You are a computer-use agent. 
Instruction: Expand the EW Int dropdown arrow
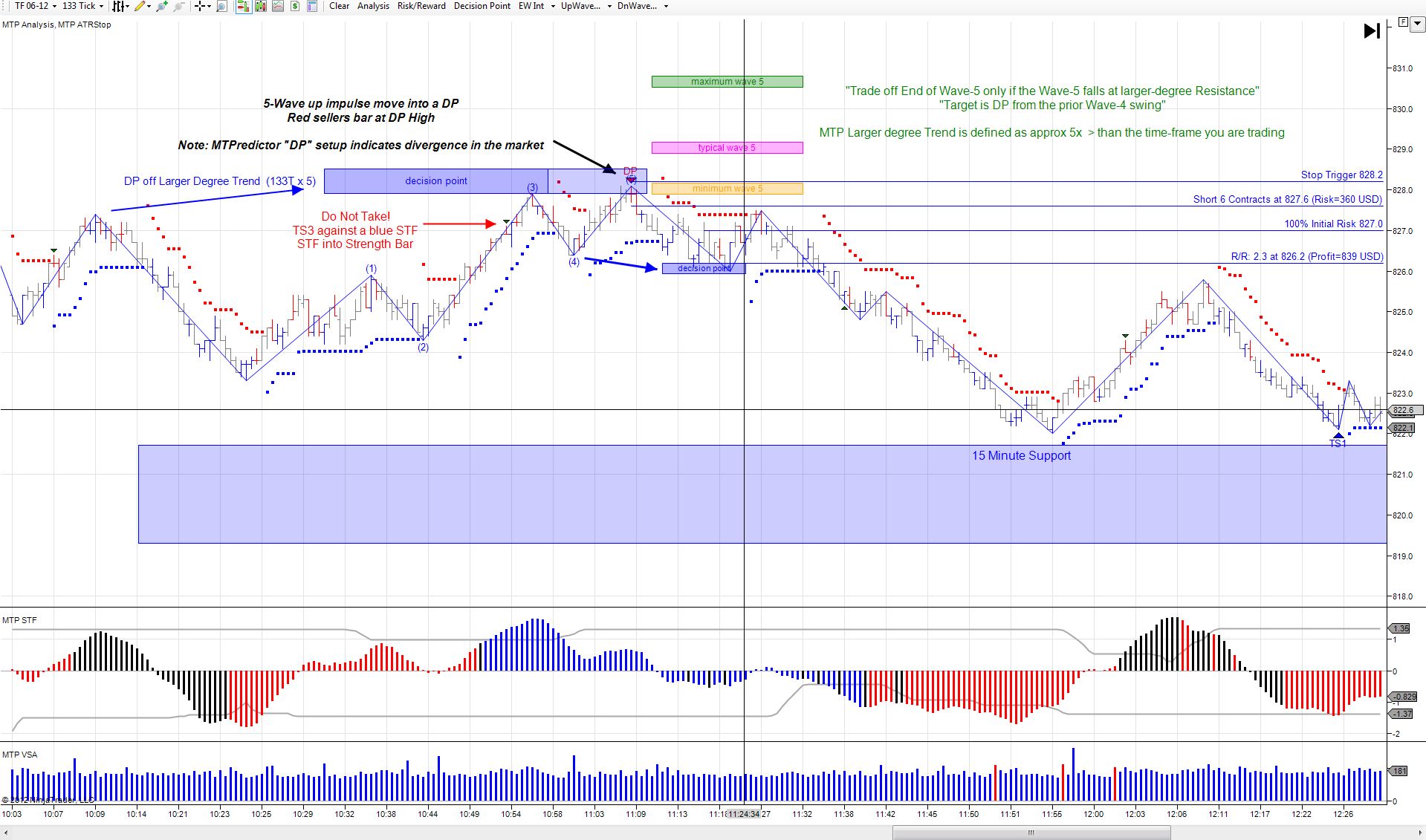pos(553,6)
